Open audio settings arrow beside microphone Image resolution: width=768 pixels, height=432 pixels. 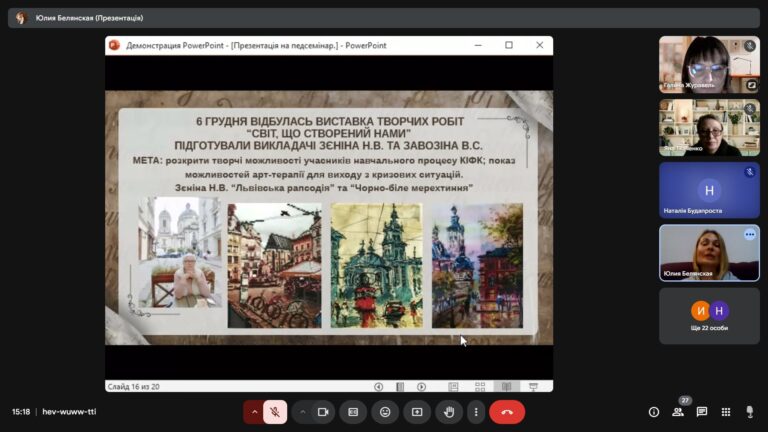click(x=254, y=412)
